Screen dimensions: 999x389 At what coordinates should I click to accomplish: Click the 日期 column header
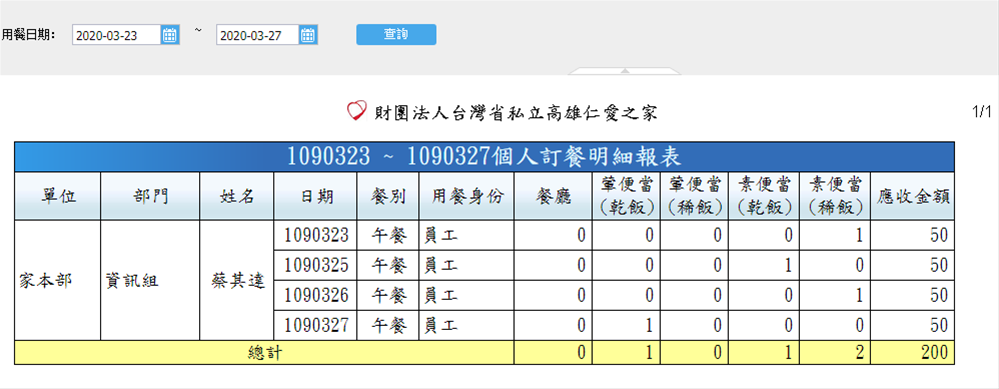[316, 196]
